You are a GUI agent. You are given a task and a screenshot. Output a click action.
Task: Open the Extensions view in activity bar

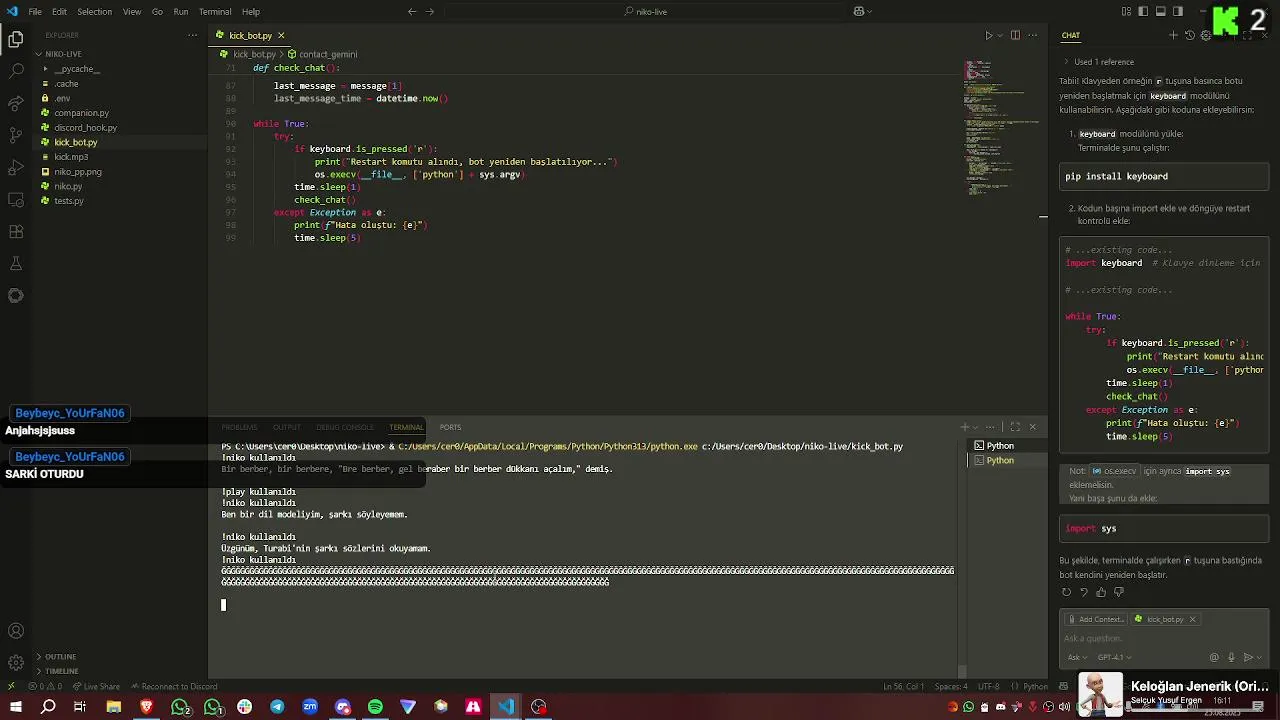[16, 231]
